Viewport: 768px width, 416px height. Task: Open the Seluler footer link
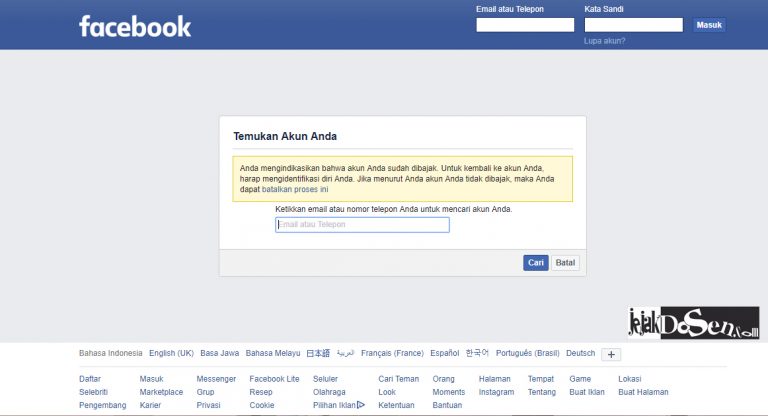325,379
